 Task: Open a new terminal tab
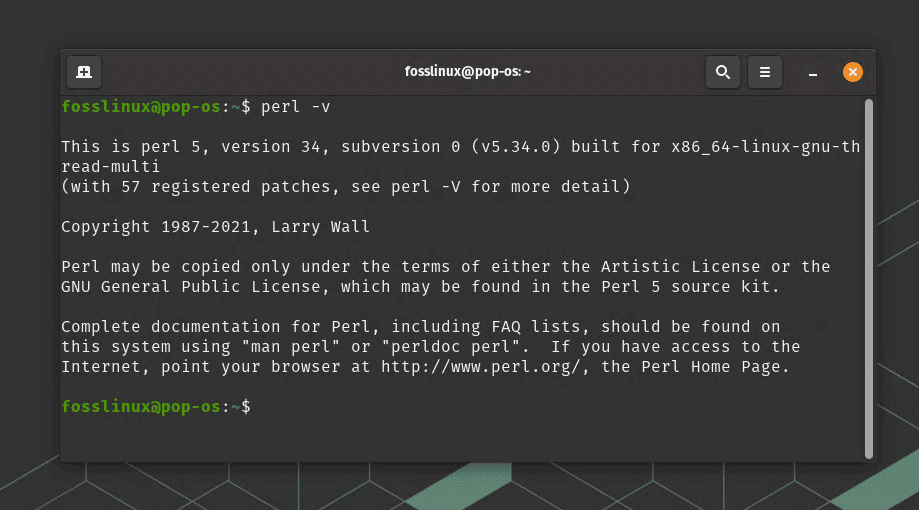84,72
